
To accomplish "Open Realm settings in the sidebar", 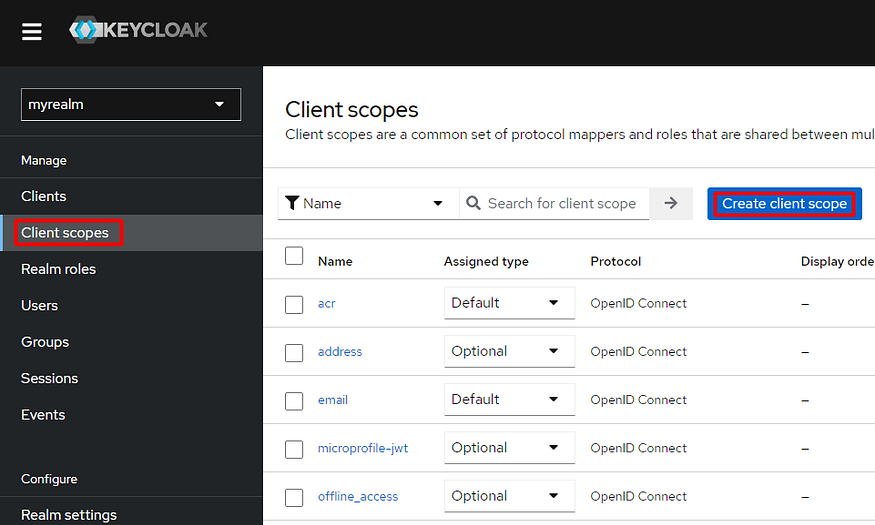I will click(x=131, y=514).
